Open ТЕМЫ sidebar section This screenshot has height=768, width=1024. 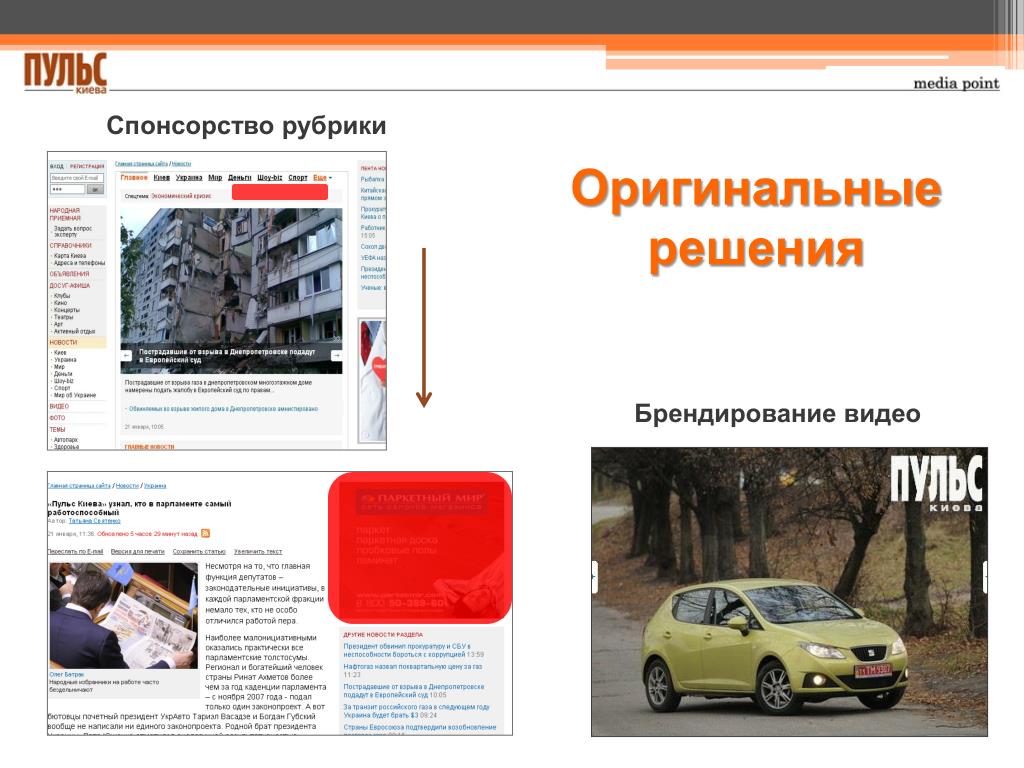57,430
